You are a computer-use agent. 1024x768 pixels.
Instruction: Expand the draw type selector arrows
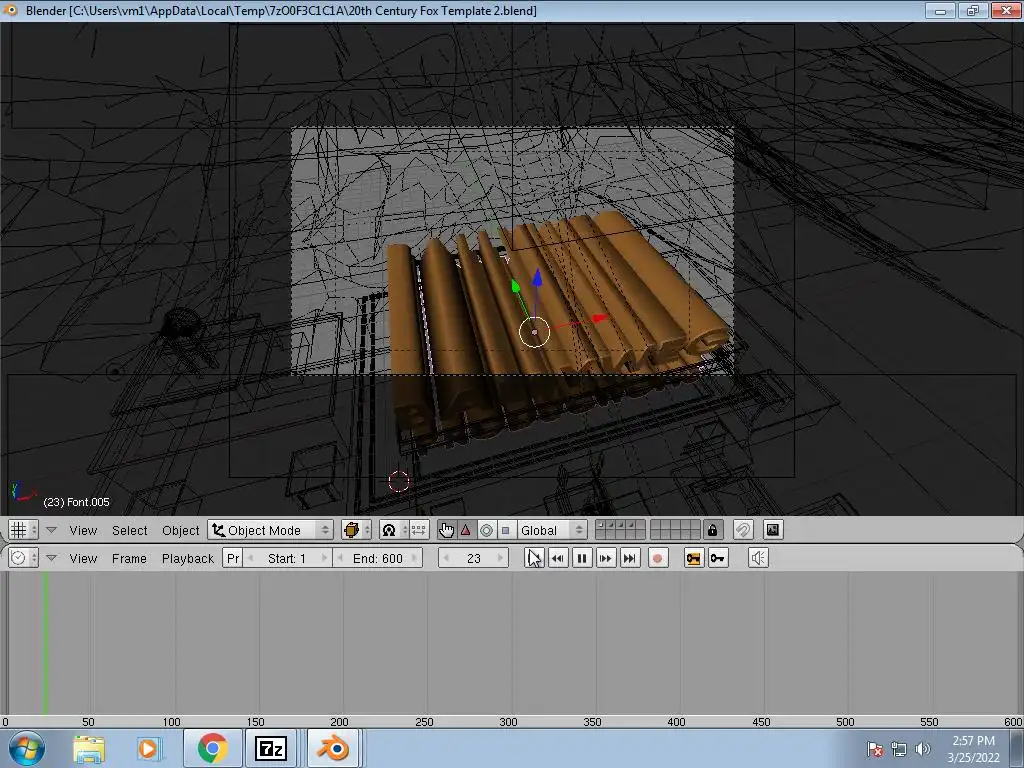[367, 530]
